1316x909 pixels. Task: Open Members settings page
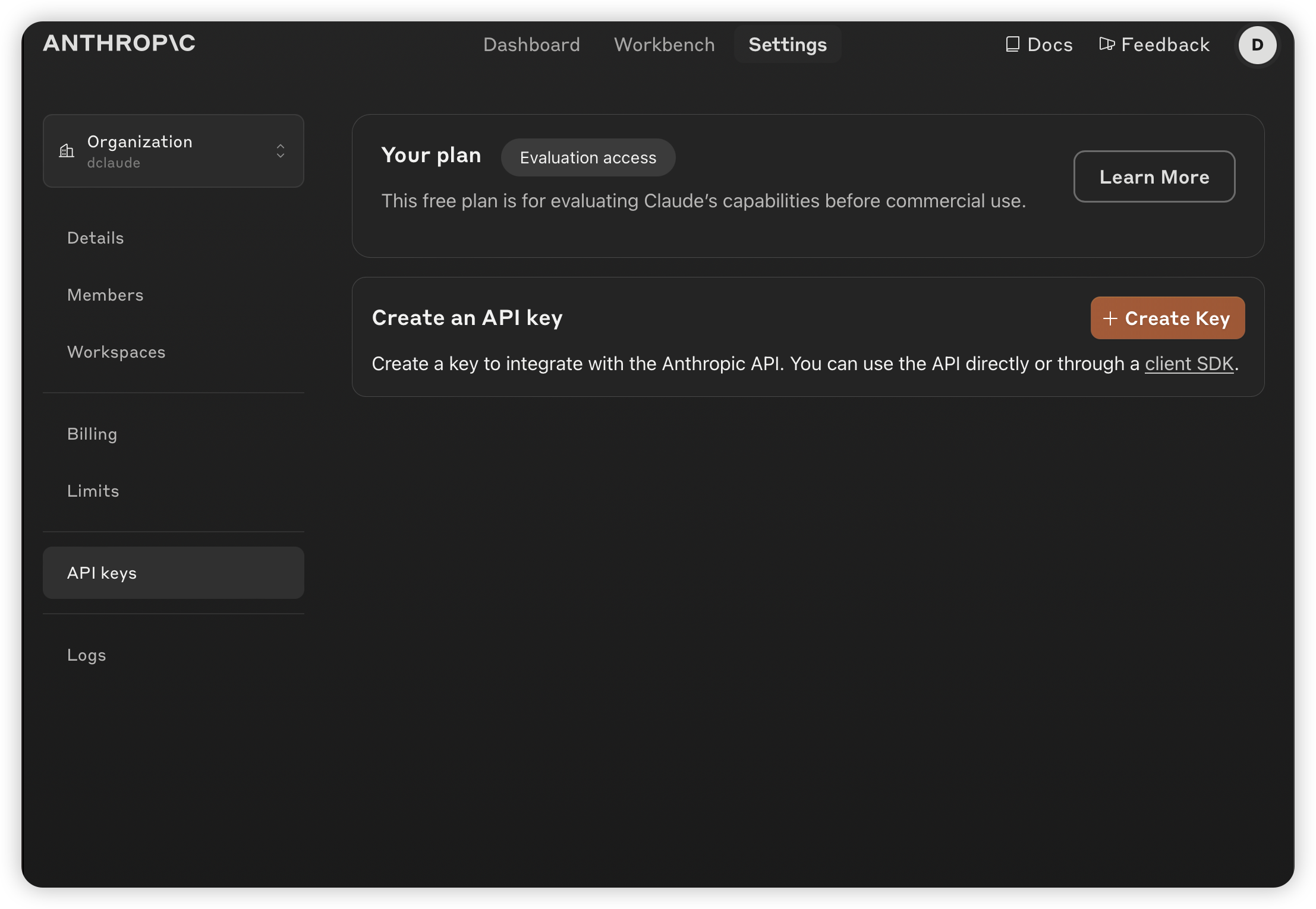[105, 295]
